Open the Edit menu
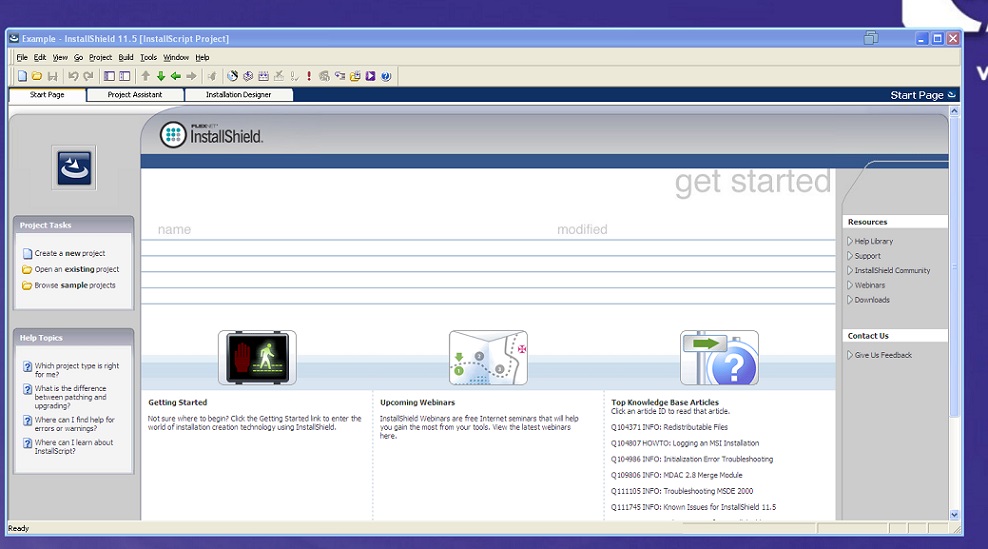This screenshot has width=988, height=549. click(x=40, y=57)
